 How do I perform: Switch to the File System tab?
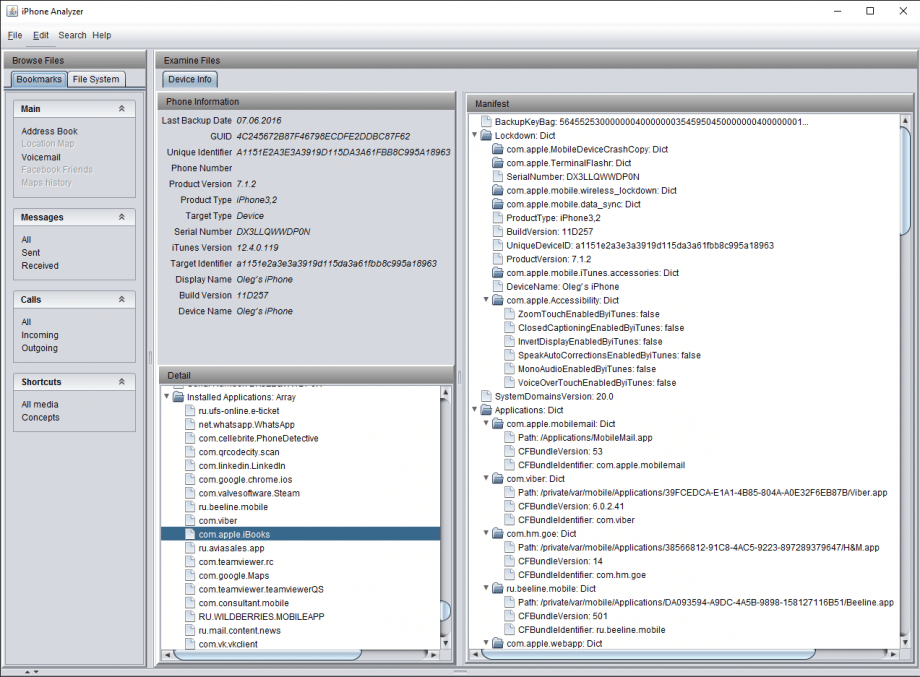(x=95, y=79)
